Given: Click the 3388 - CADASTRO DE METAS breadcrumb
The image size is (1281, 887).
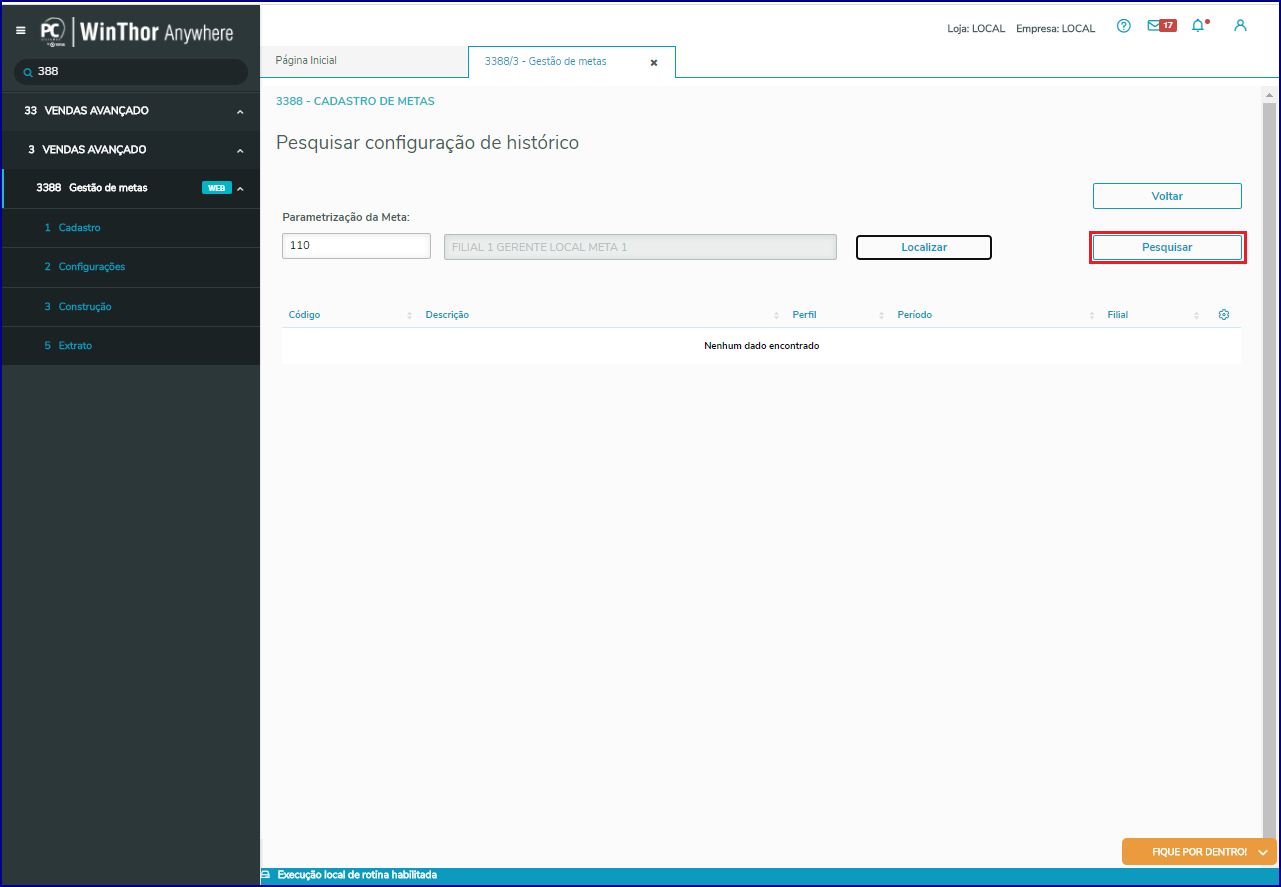Looking at the screenshot, I should click(355, 102).
